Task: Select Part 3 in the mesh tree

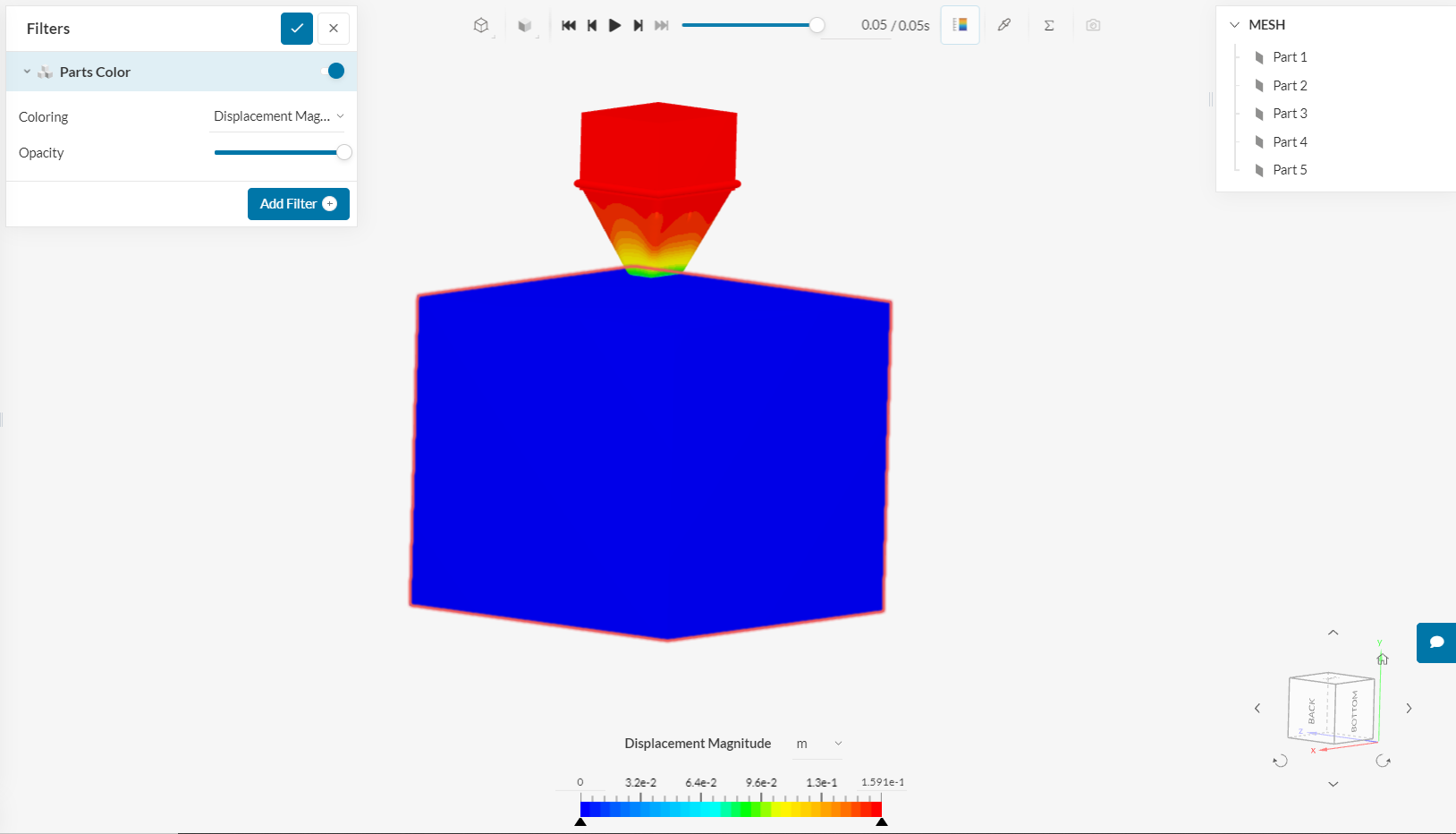Action: (1290, 114)
